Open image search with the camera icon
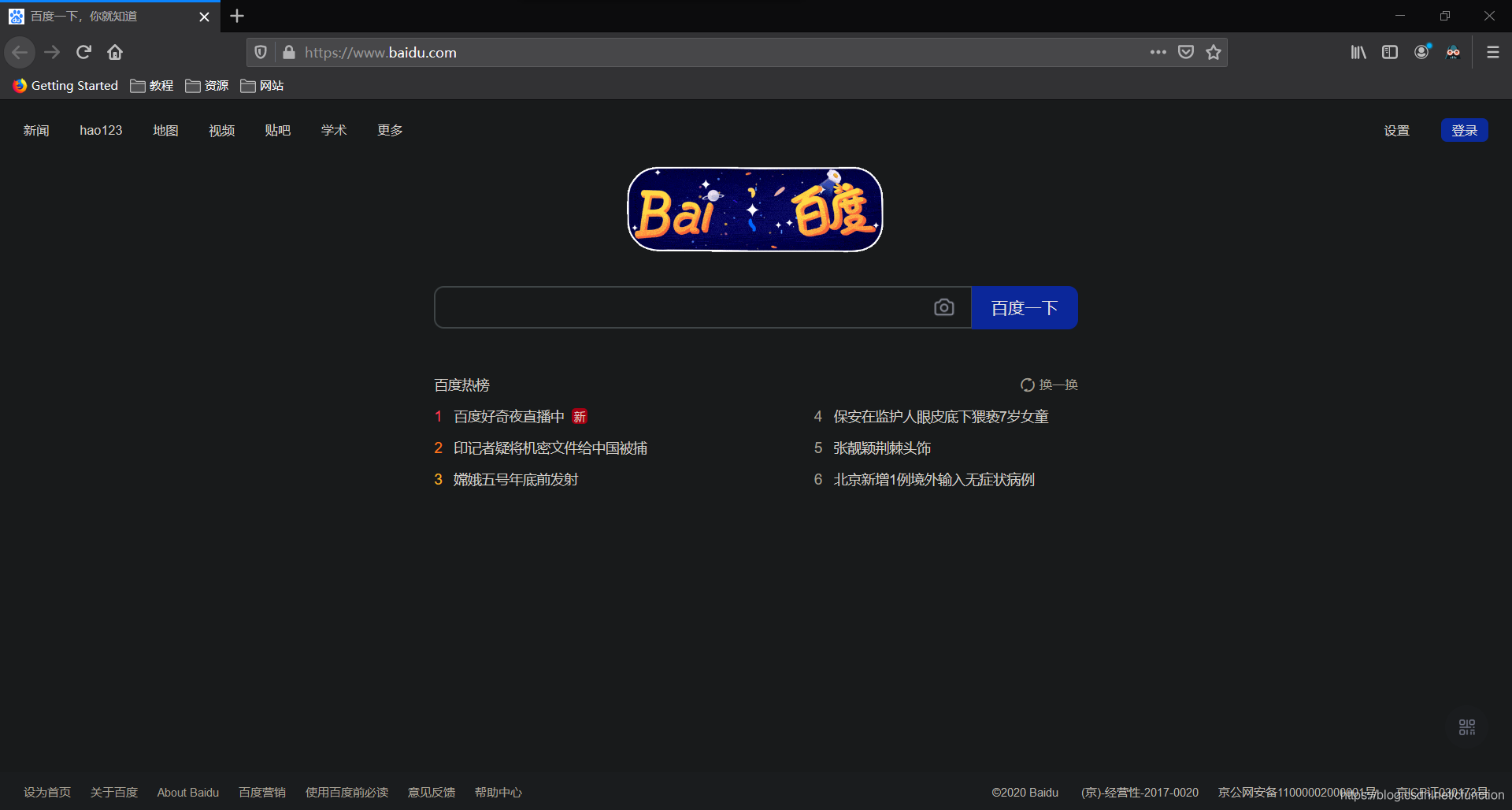This screenshot has width=1512, height=810. coord(944,307)
